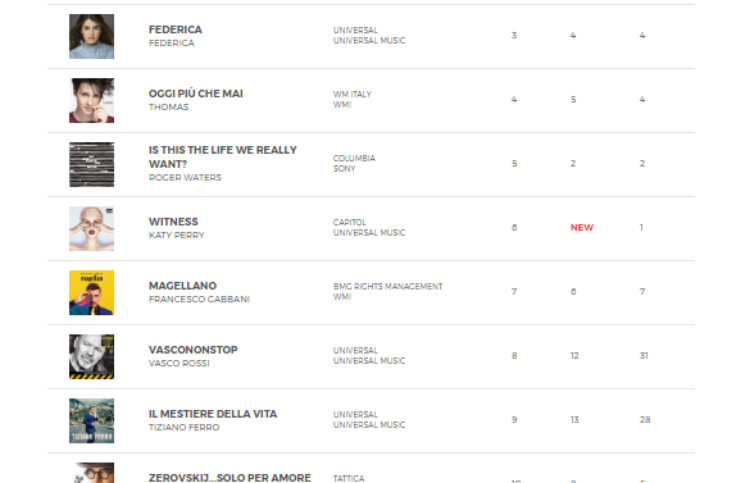The height and width of the screenshot is (483, 745).
Task: Open the VASCONONSTOP title link
Action: point(193,350)
